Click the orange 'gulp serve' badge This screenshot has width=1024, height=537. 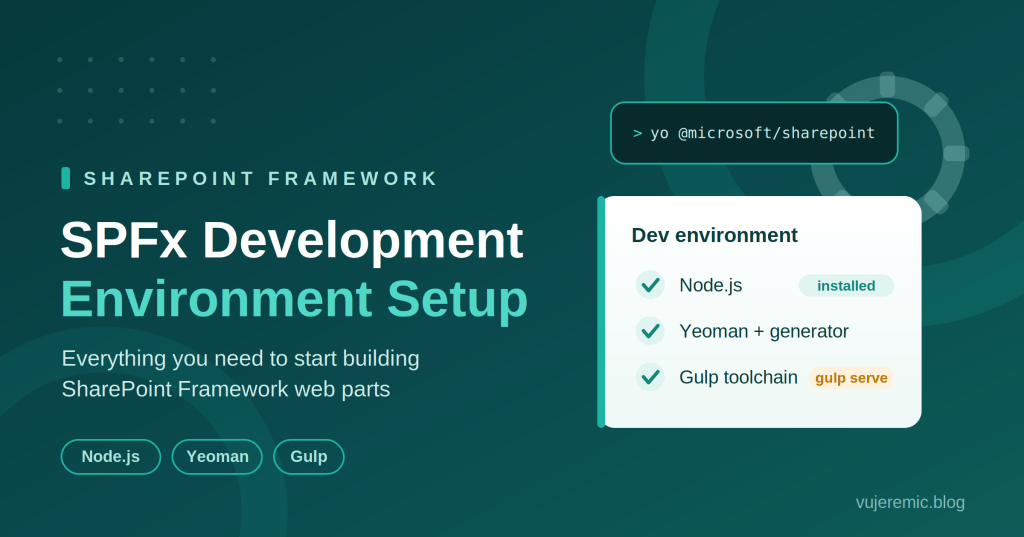(x=851, y=378)
